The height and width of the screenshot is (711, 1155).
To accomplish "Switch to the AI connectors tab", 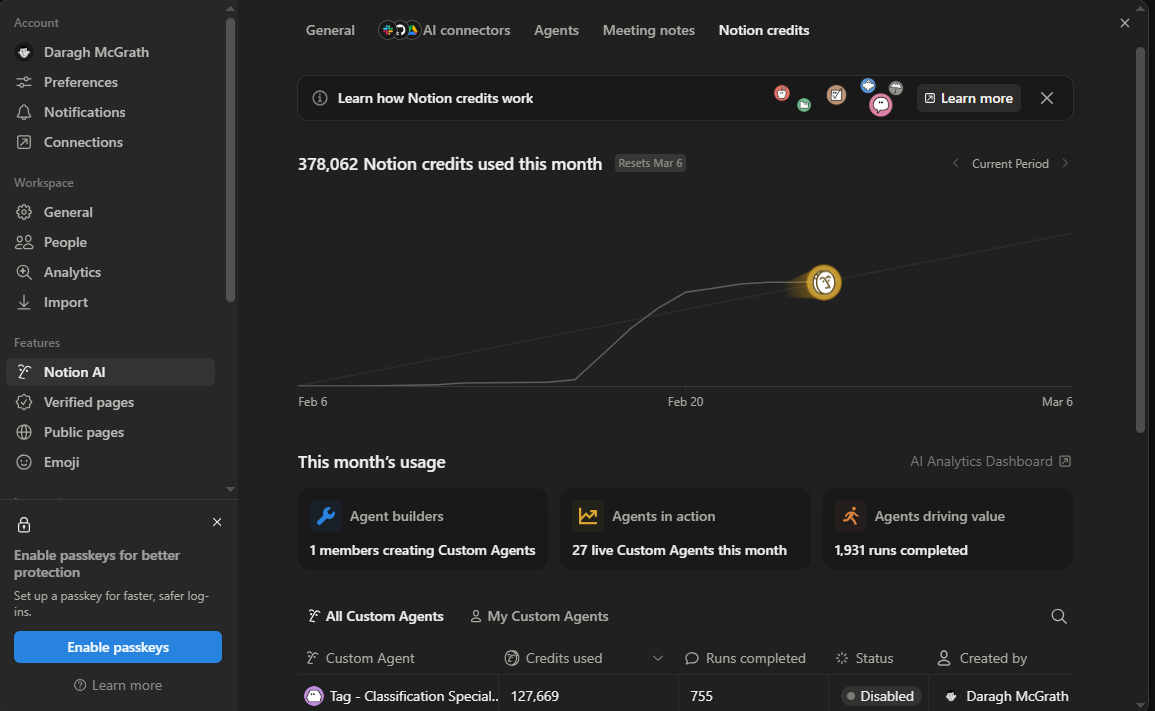I will (x=444, y=30).
